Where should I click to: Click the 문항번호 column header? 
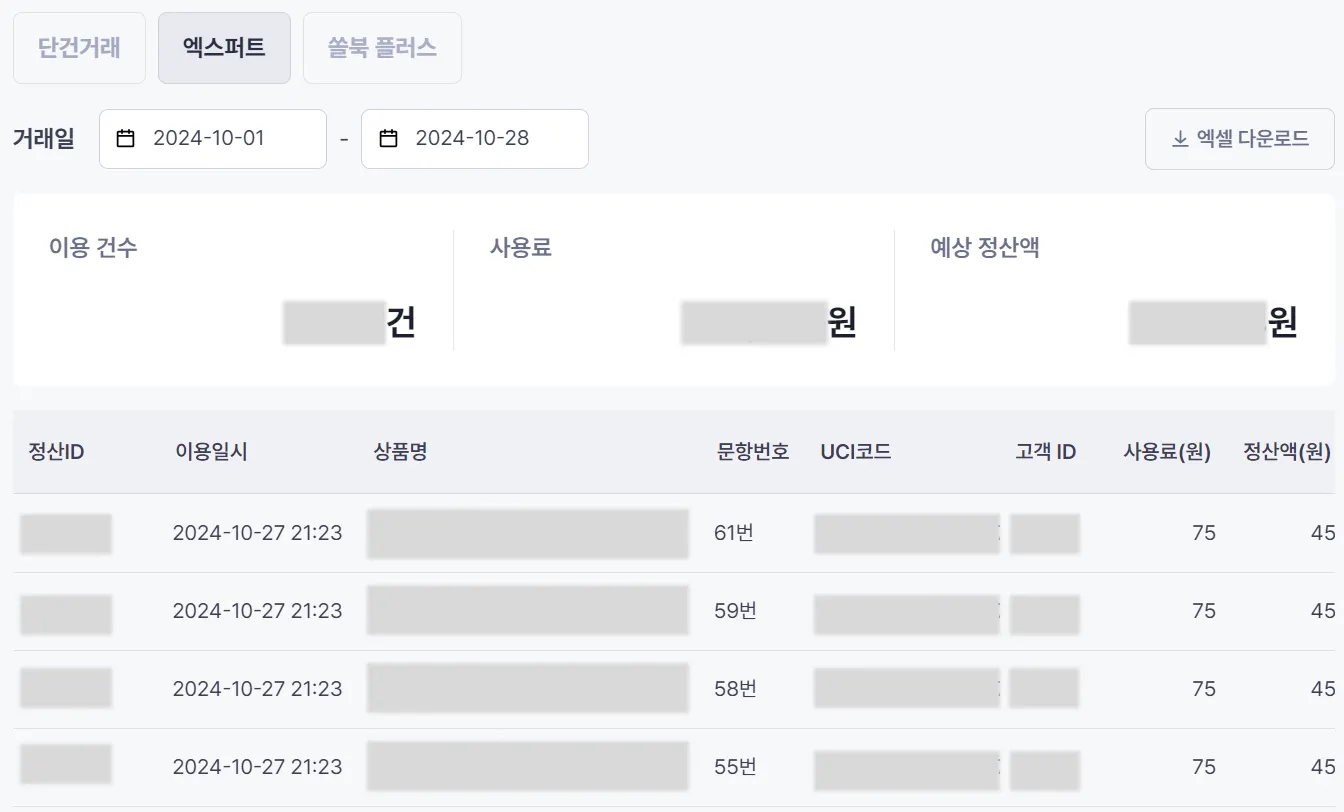coord(753,452)
